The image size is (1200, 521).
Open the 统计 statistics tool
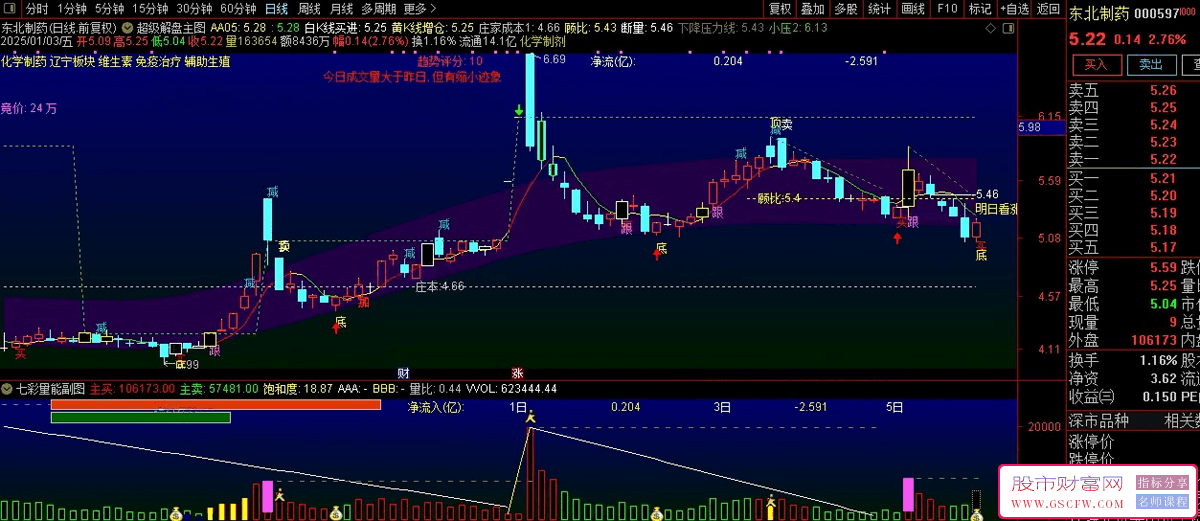pos(880,8)
